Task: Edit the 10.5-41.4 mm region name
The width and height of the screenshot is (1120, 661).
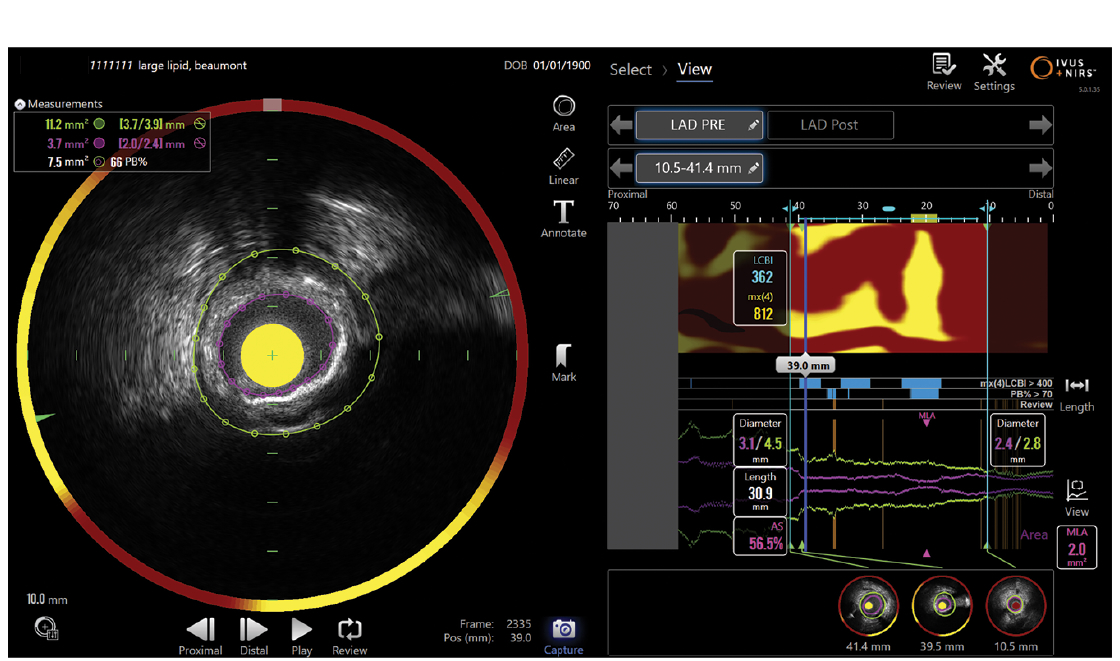Action: (754, 169)
